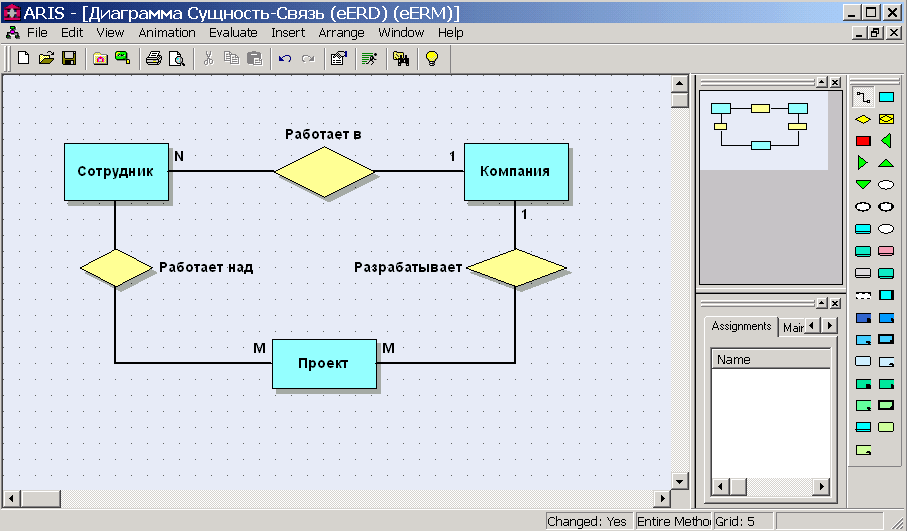Viewport: 907px width, 531px height.
Task: Click the Assignments list scrollbar right arrow
Action: click(821, 486)
